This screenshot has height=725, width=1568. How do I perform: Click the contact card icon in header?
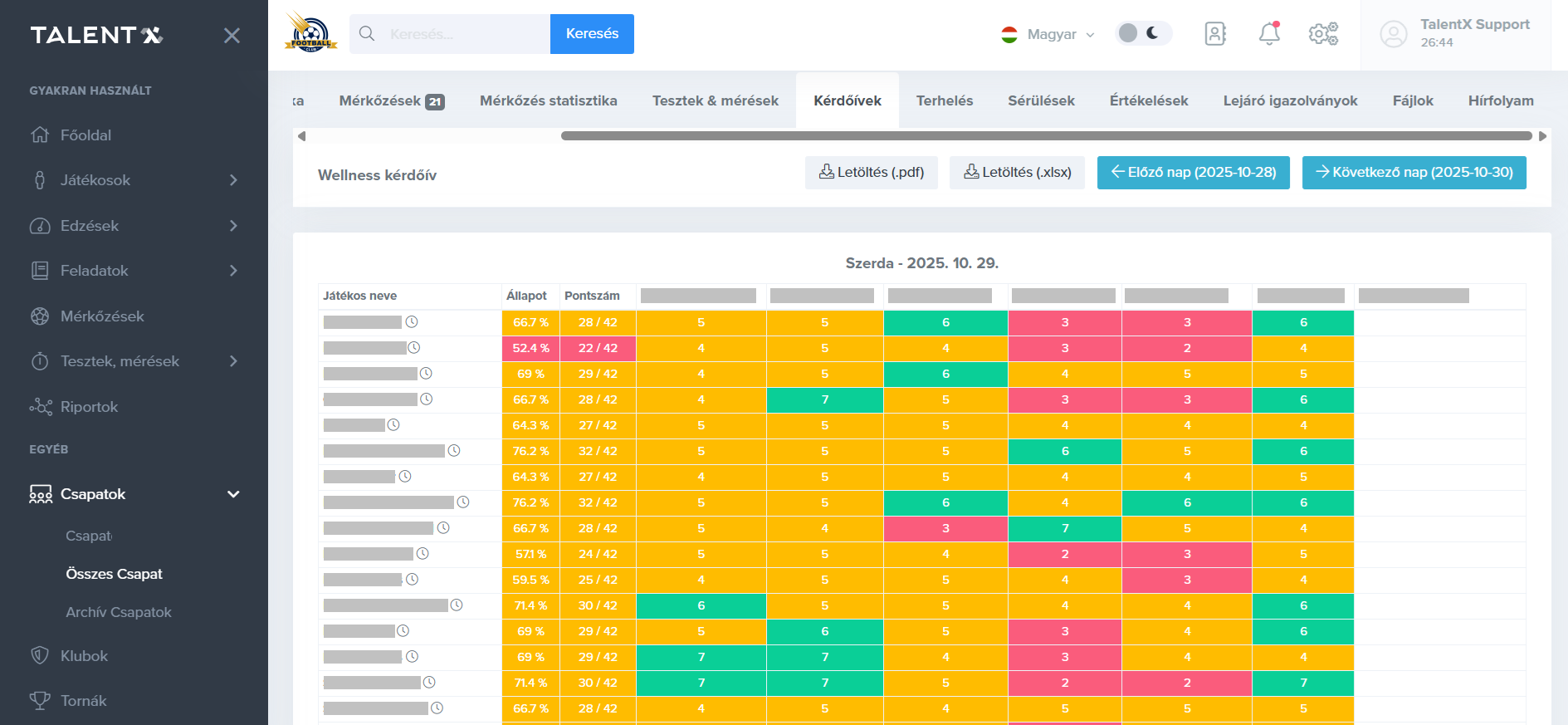(x=1215, y=34)
